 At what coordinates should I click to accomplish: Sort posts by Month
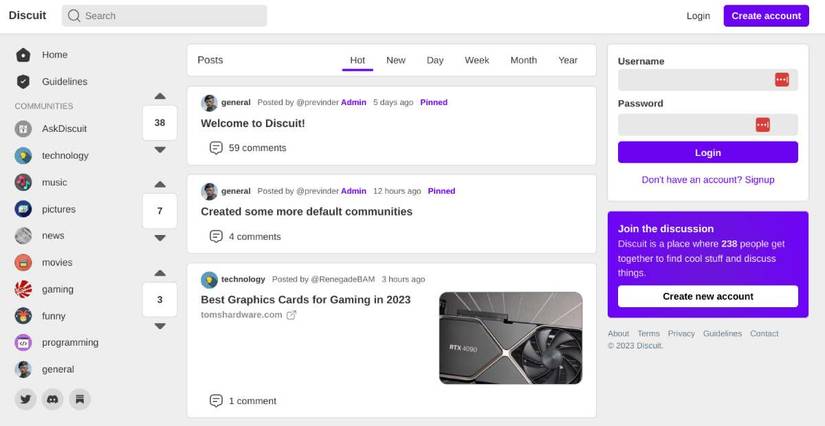524,60
